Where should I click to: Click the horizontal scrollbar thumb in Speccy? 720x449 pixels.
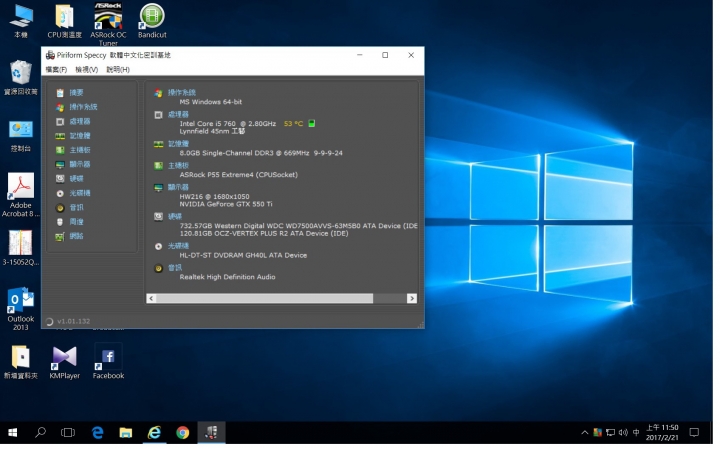[x=264, y=299]
